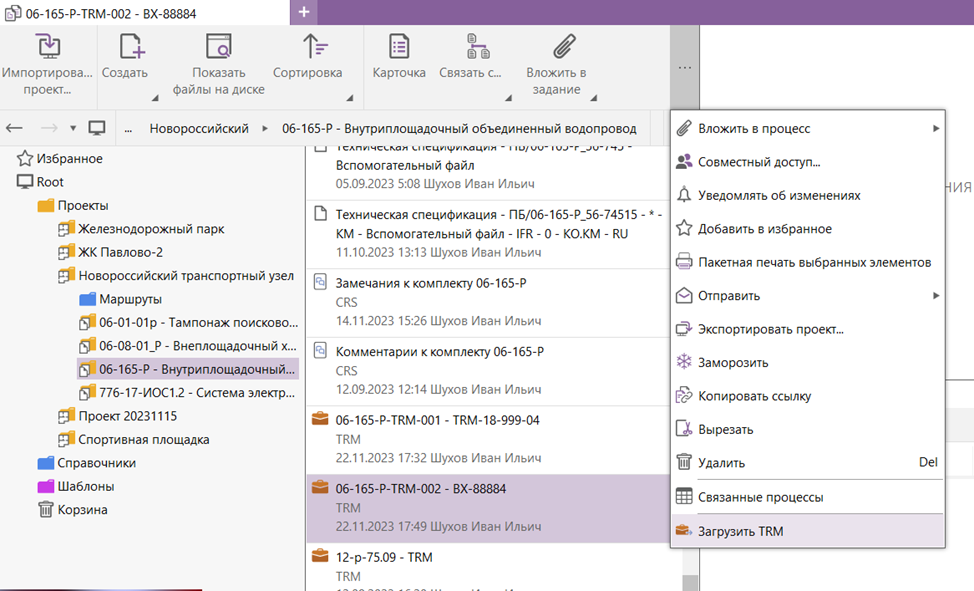
Task: Open the Железнодорожный парк project
Action: point(151,229)
